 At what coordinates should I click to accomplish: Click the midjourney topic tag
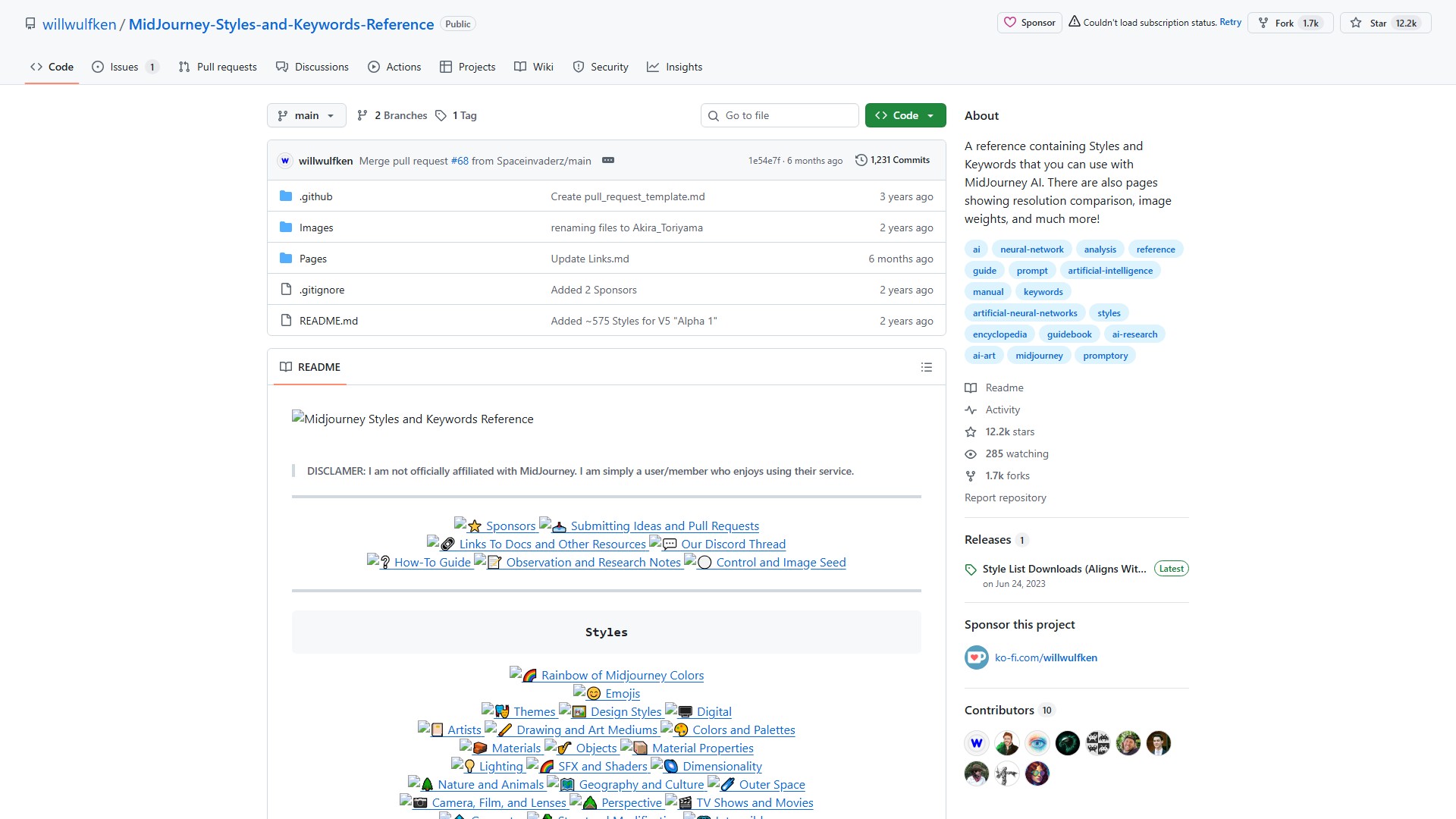(1039, 356)
